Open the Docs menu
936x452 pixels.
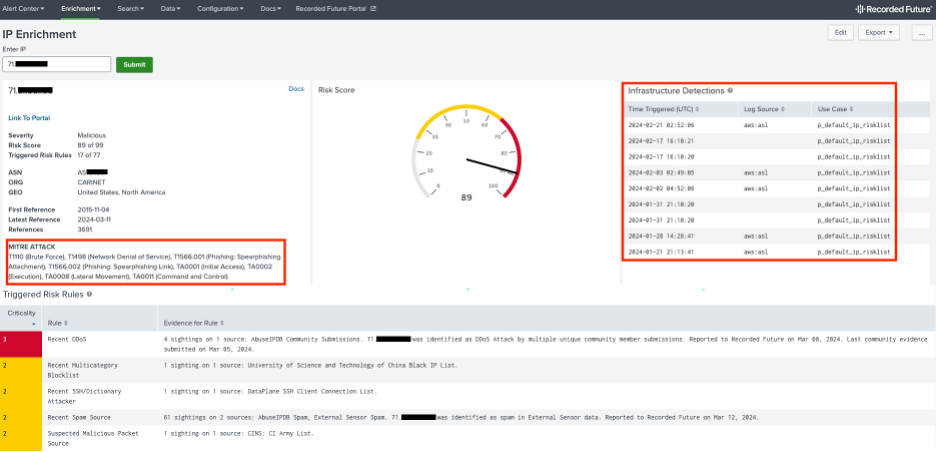[x=270, y=9]
